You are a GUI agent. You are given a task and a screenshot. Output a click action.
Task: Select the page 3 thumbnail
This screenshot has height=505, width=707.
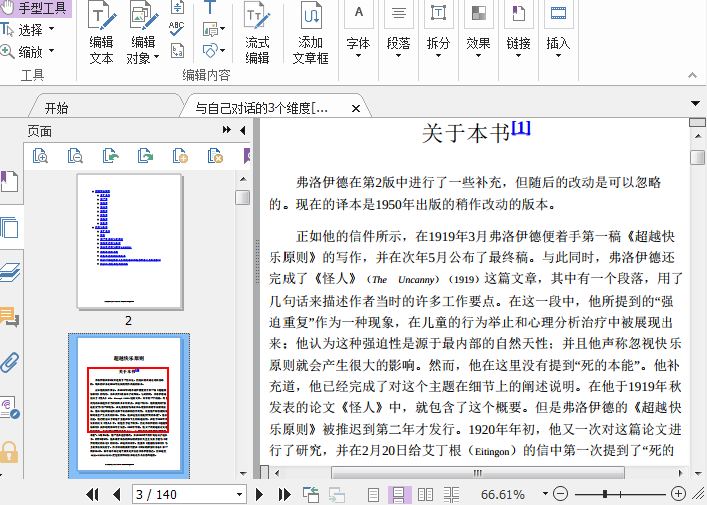coord(129,404)
